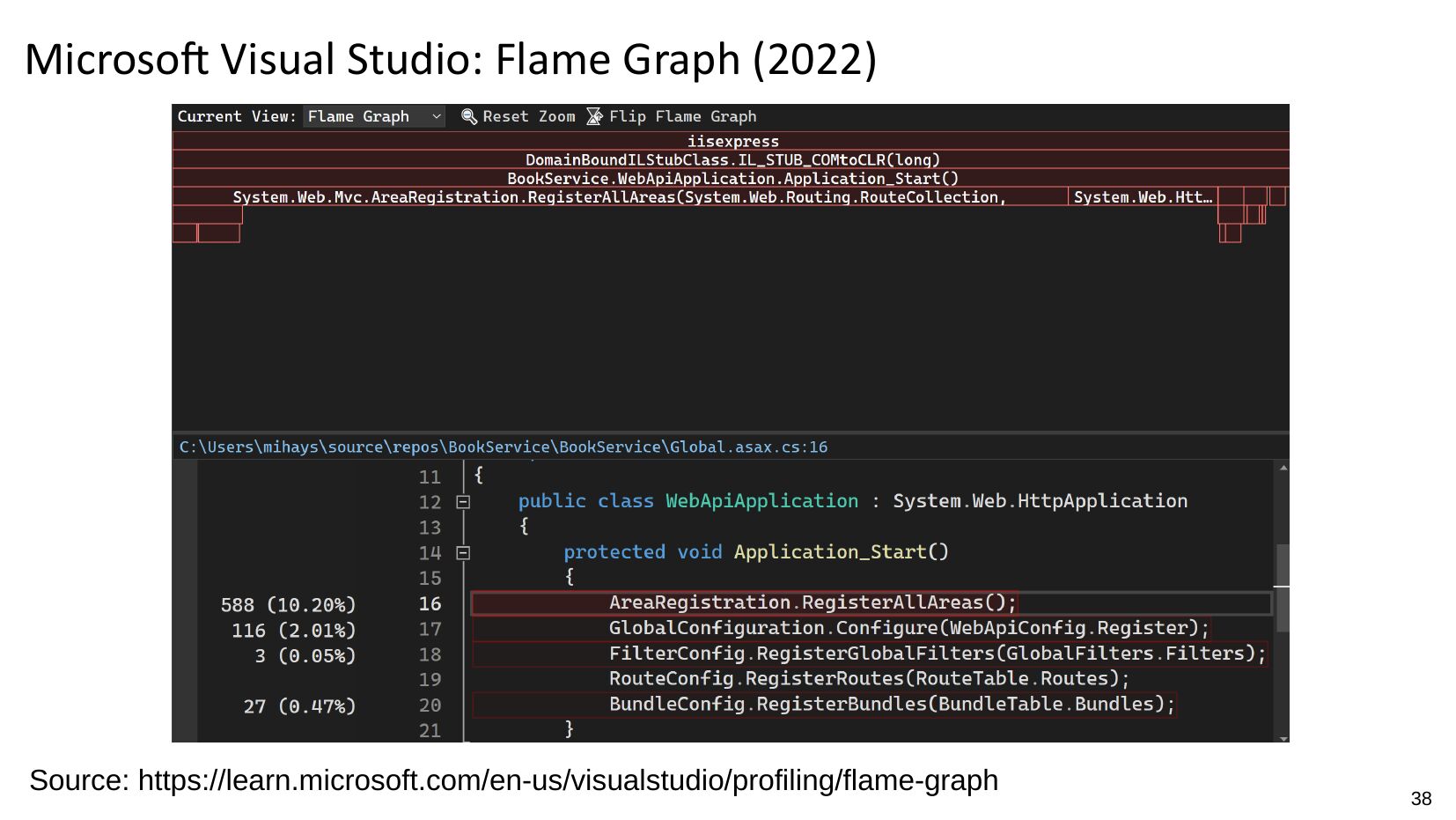Click the AreaRegistration.RegisterAllAreas() code line
This screenshot has height=820, width=1456.
[812, 602]
